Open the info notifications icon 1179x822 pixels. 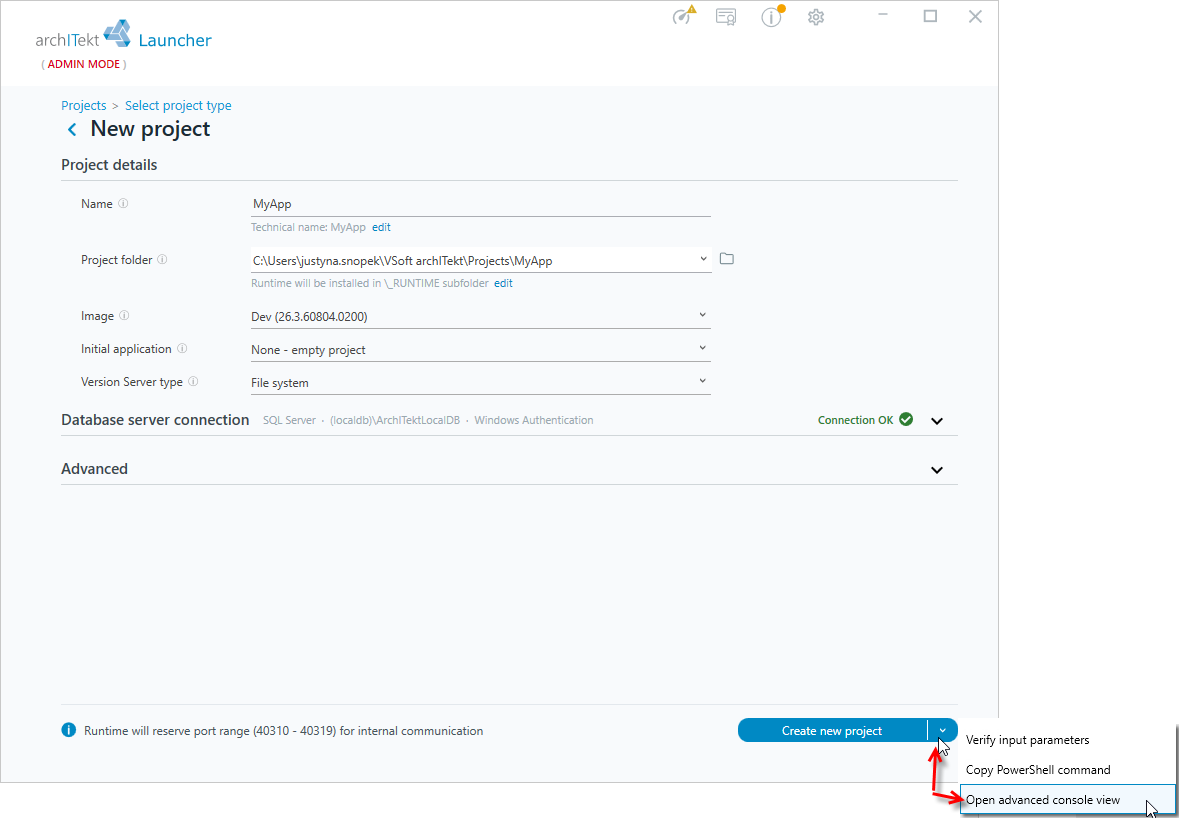[x=772, y=16]
